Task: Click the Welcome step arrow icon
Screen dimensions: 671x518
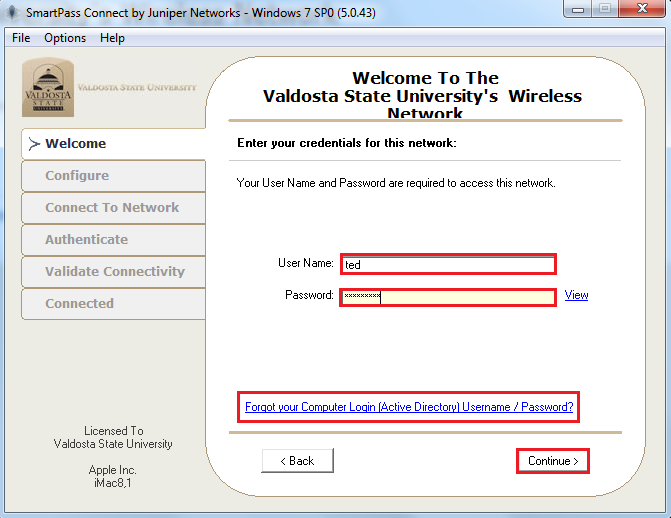Action: click(34, 143)
